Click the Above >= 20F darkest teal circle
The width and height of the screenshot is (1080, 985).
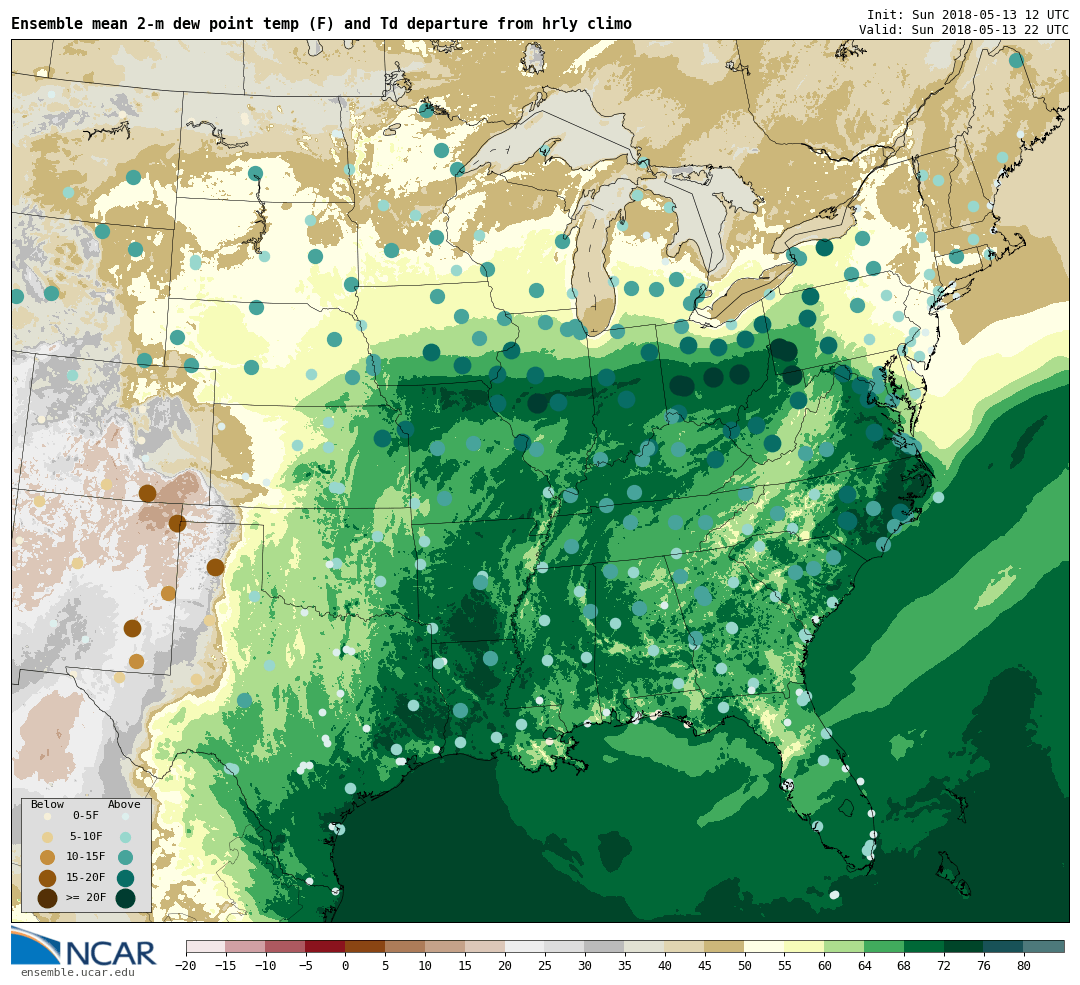point(125,899)
